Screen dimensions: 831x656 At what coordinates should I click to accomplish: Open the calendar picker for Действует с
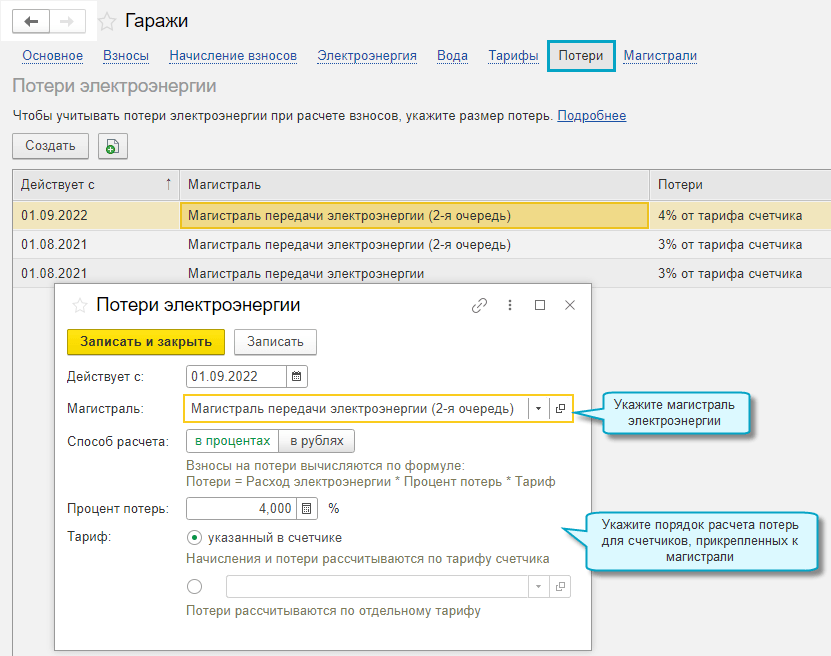click(297, 376)
